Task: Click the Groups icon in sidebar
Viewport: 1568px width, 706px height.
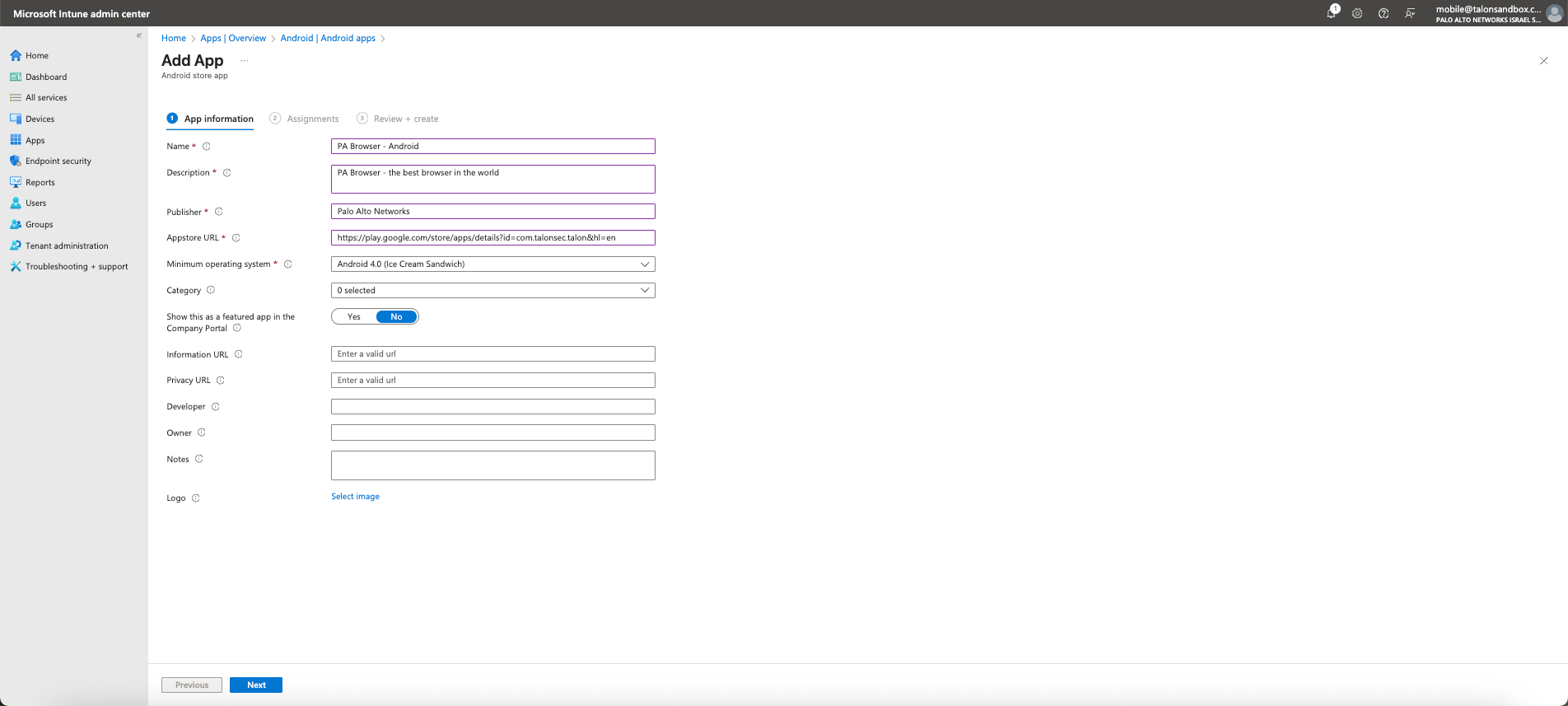Action: click(x=16, y=224)
